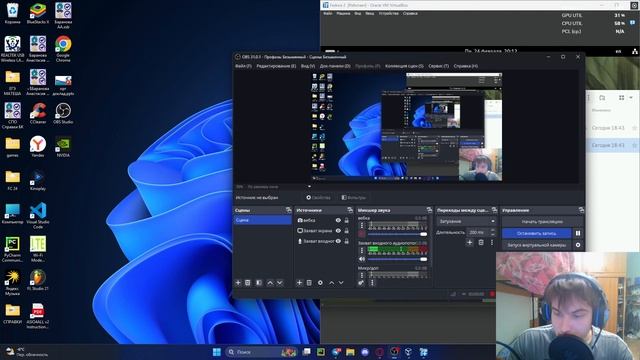Toggle visibility of the вебка source
This screenshot has width=640, height=360.
coord(338,220)
